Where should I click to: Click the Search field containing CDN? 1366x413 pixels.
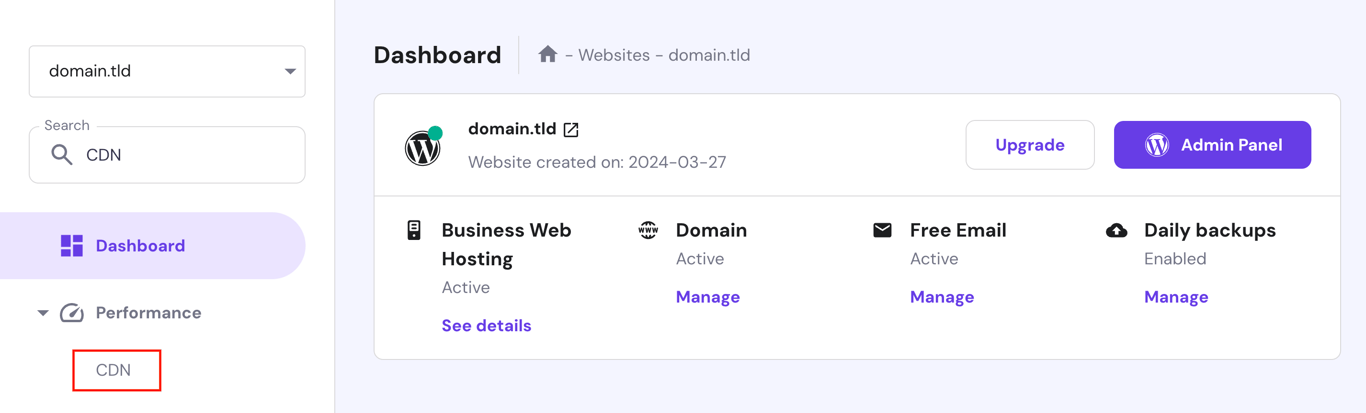click(167, 155)
